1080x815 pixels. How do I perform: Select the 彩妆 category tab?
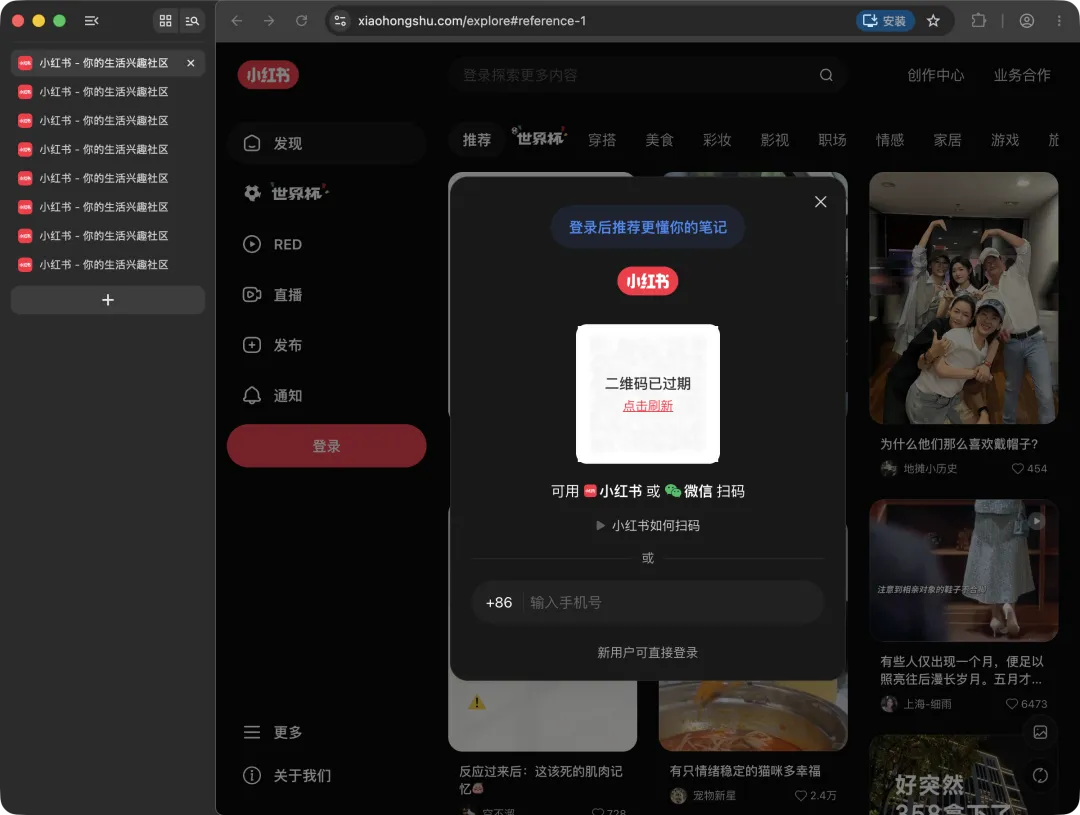[x=717, y=140]
